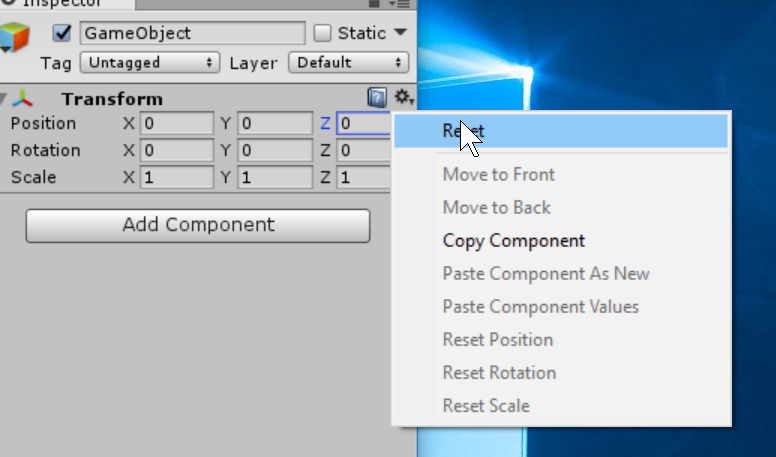Choose Reset Position from the context menu
The height and width of the screenshot is (457, 776).
pyautogui.click(x=497, y=340)
